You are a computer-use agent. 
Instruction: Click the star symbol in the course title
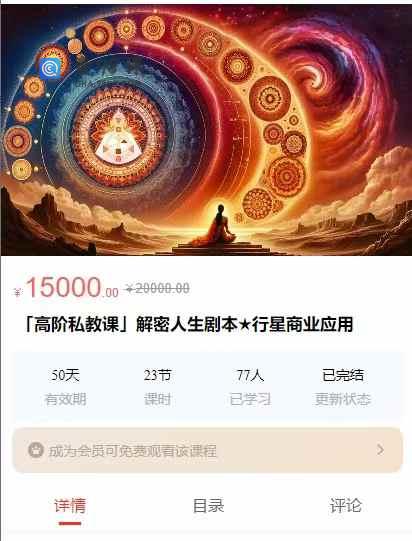click(245, 325)
